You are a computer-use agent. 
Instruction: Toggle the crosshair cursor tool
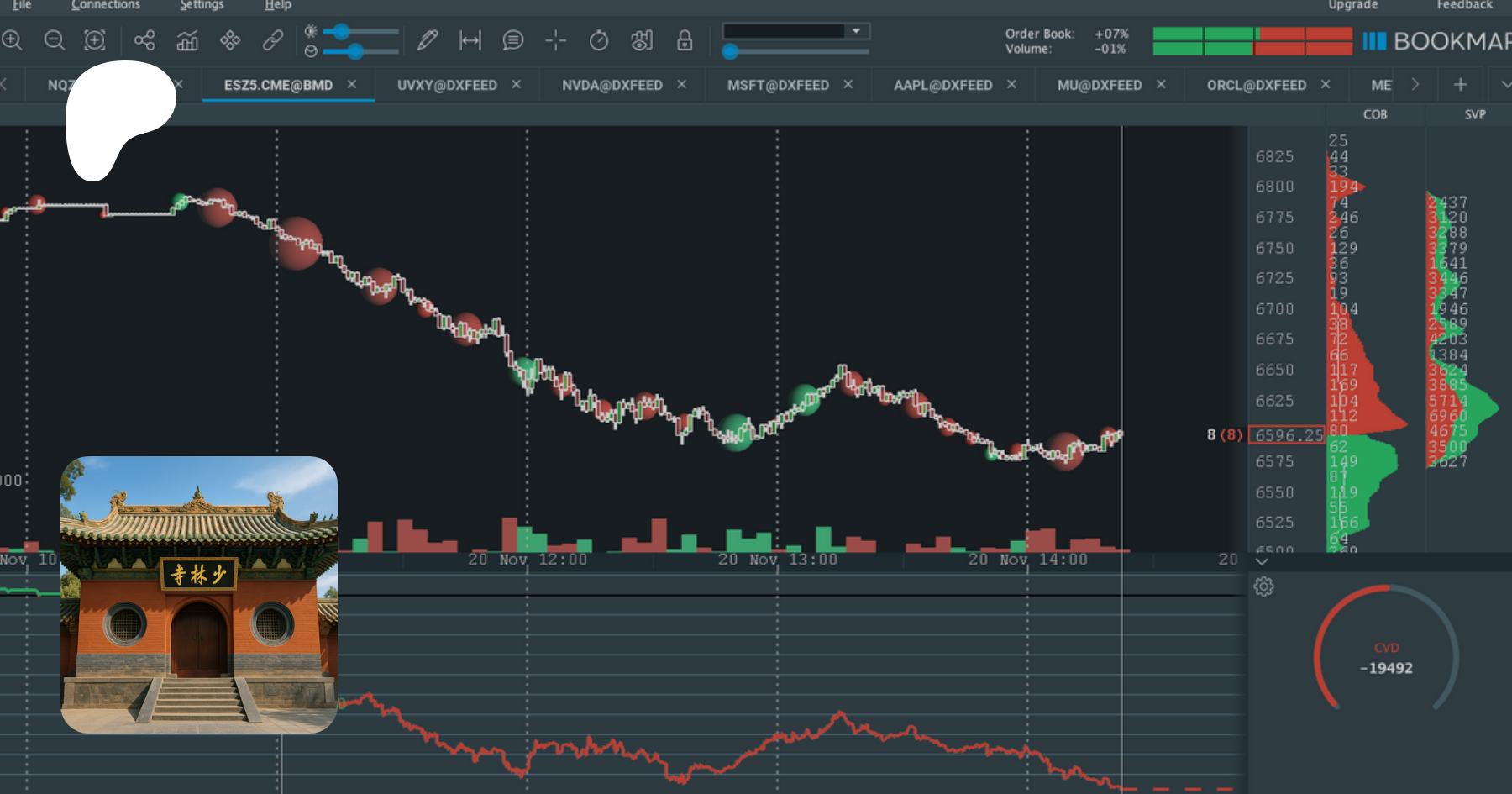(x=555, y=39)
